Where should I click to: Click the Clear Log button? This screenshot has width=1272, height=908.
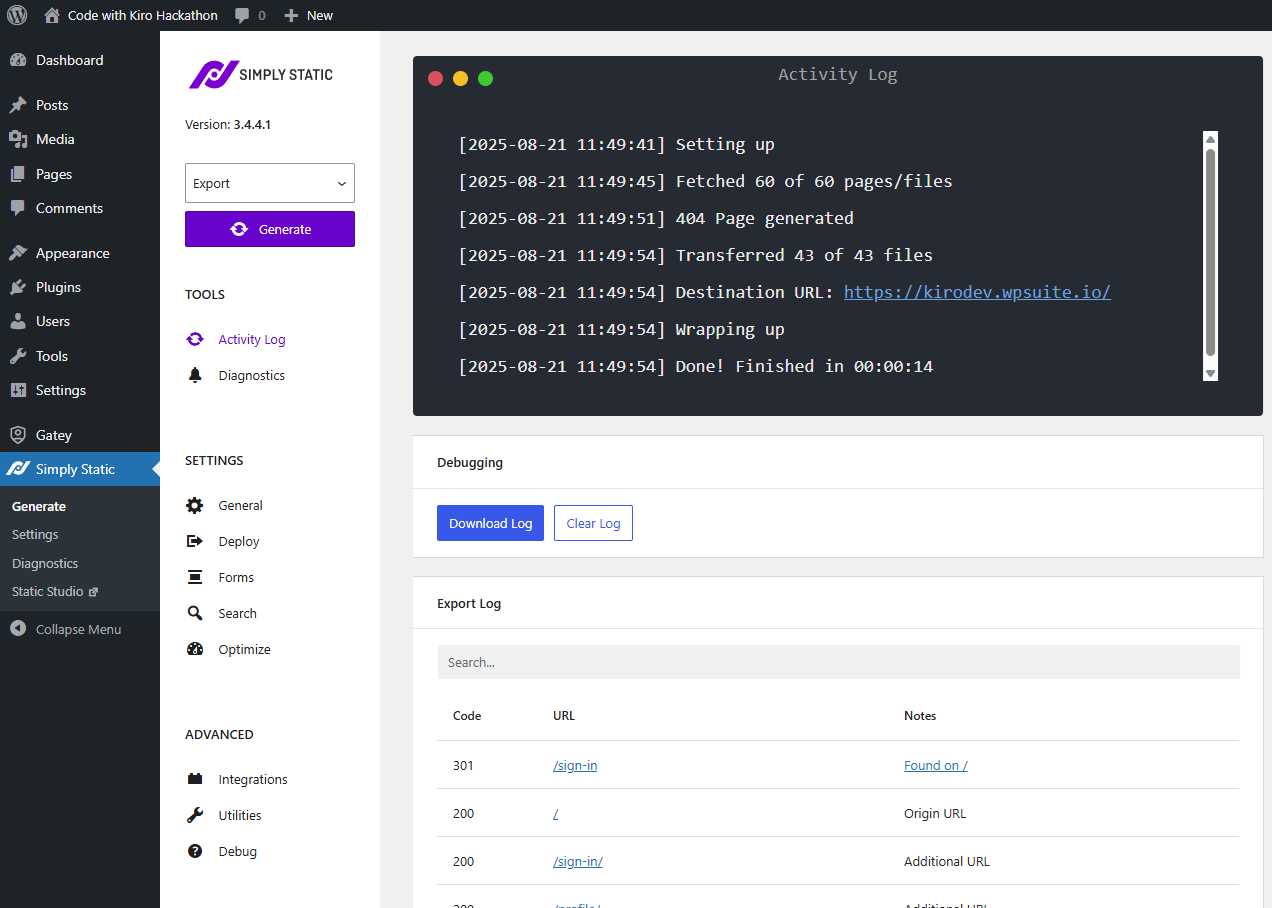tap(593, 523)
